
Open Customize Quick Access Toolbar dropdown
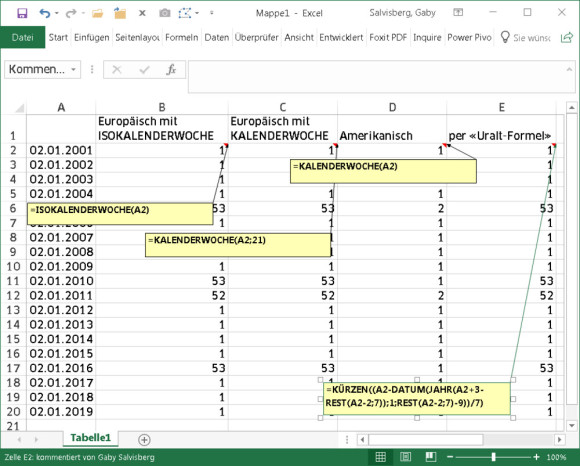[212, 13]
